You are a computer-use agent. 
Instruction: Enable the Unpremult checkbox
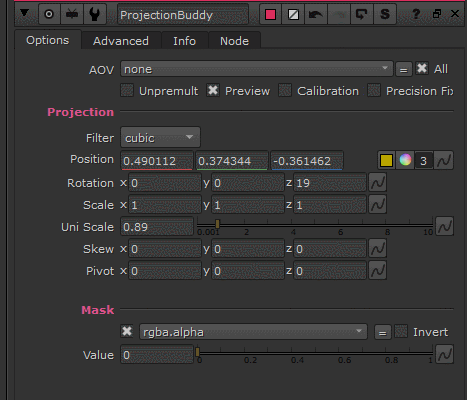[x=127, y=90]
